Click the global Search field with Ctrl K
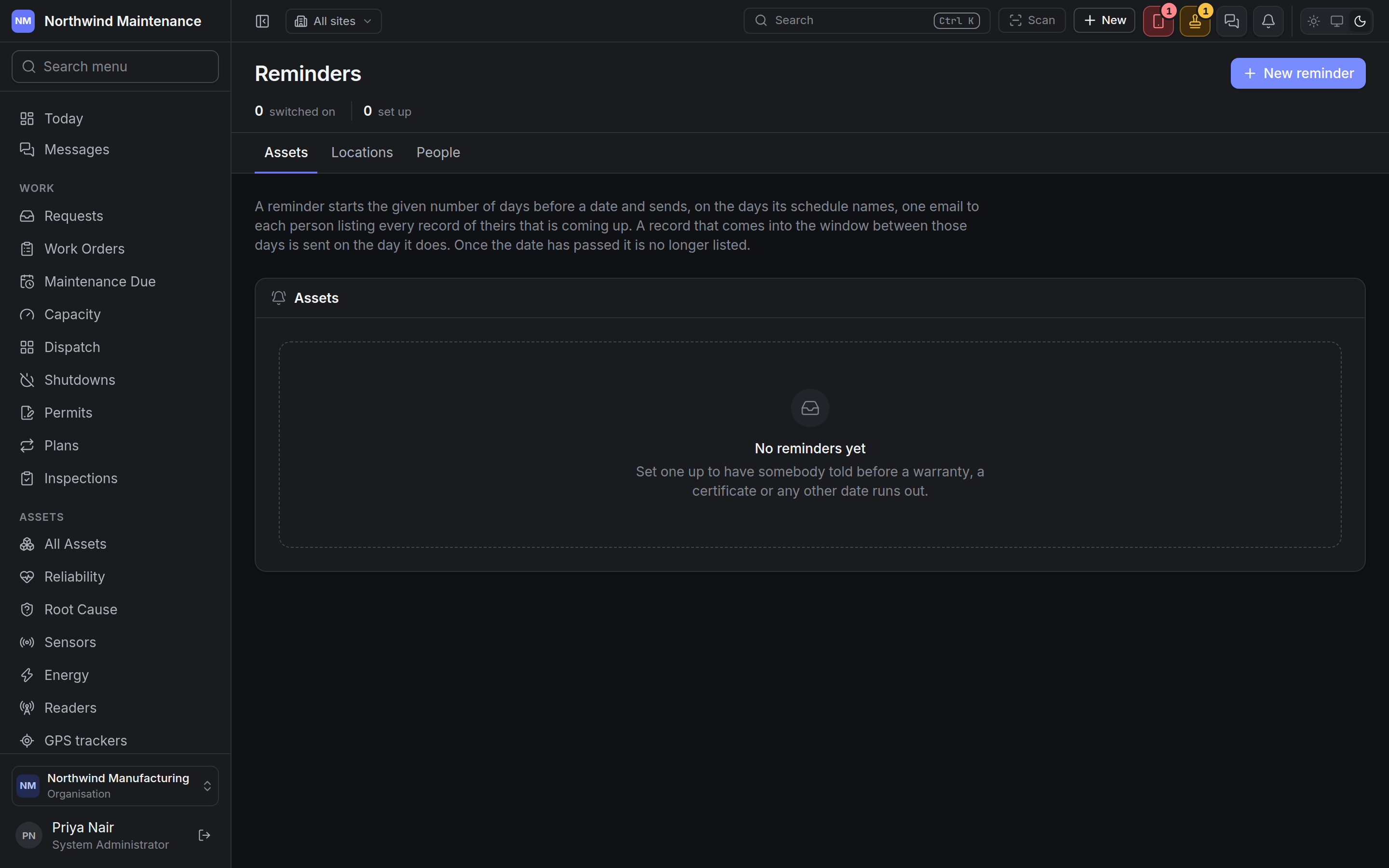The height and width of the screenshot is (868, 1389). (867, 21)
